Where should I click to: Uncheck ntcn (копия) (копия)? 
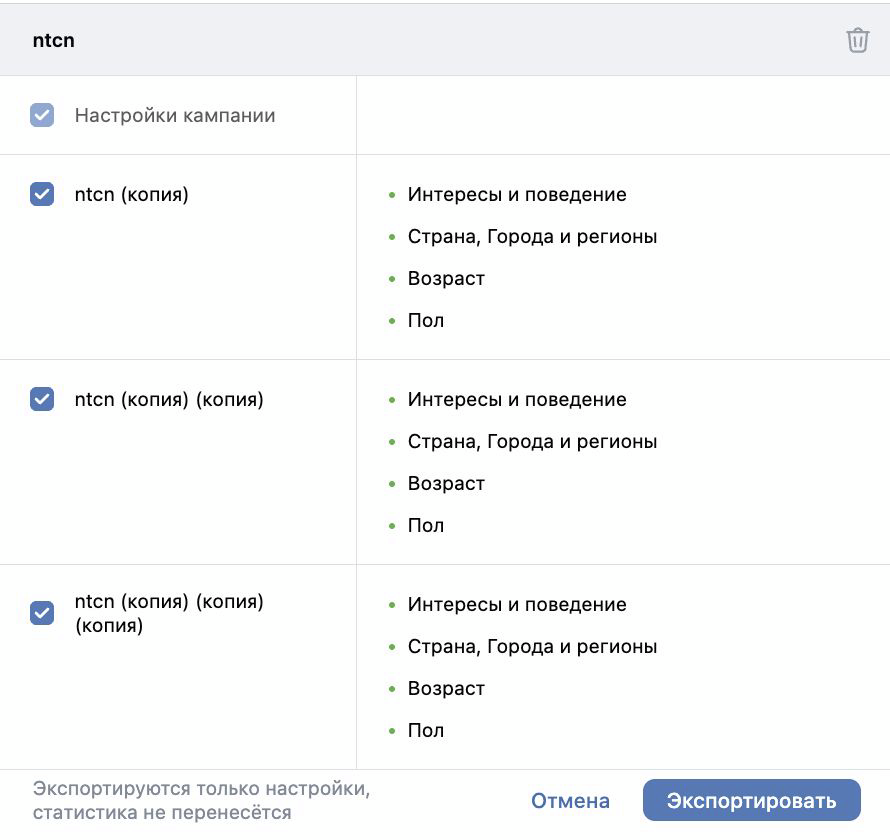tap(41, 399)
